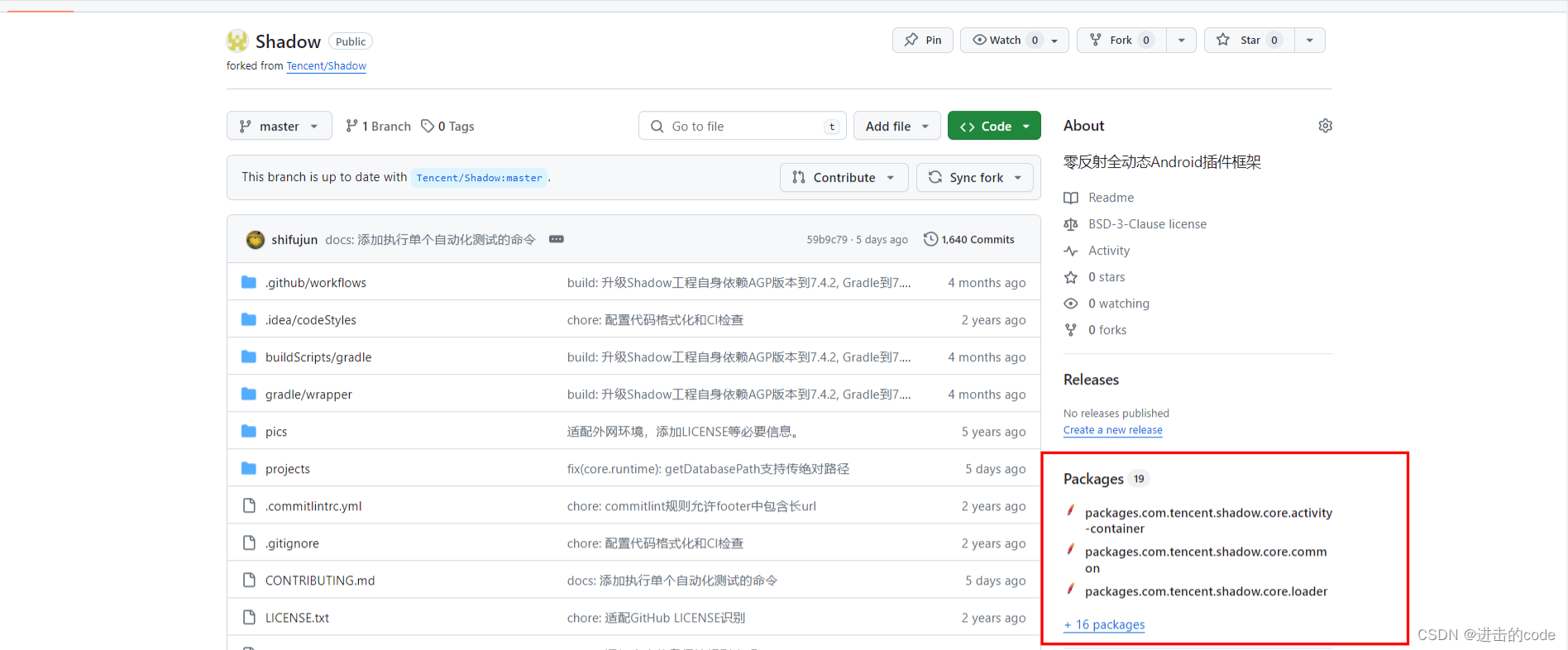
Task: Show the + 16 packages link
Action: click(x=1104, y=624)
